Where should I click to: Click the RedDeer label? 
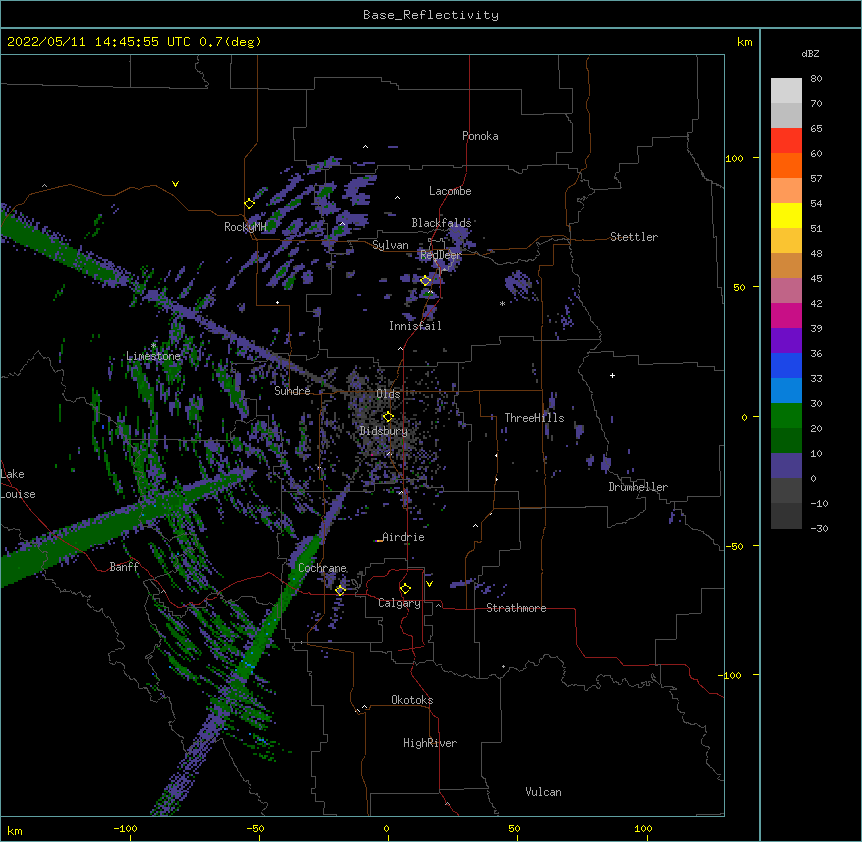[440, 255]
